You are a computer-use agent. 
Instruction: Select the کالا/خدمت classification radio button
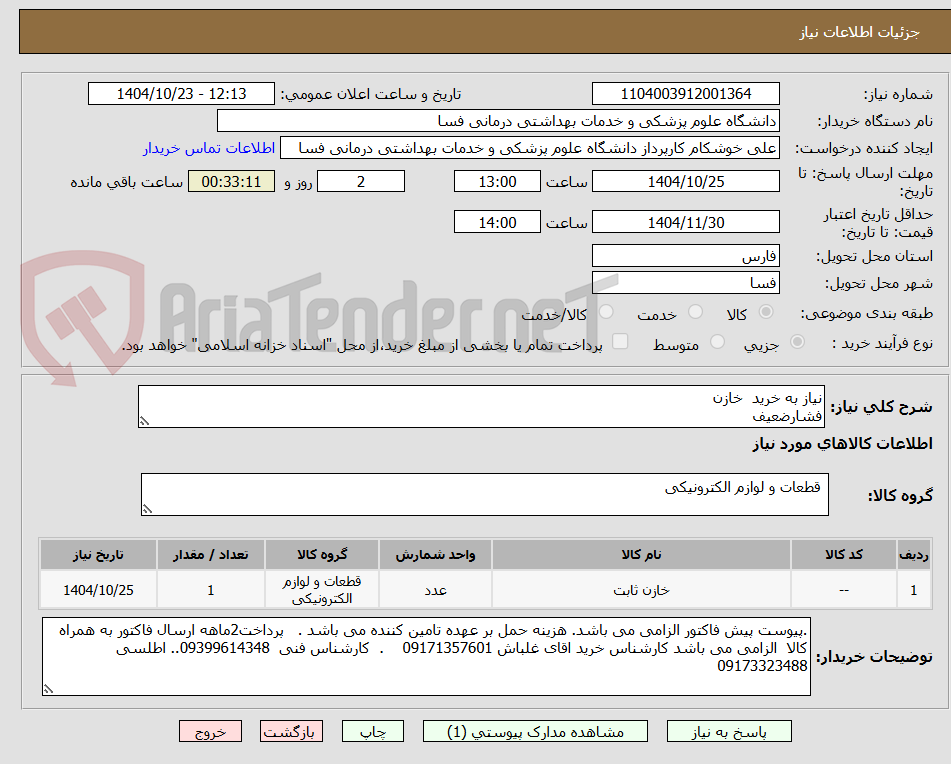pos(607,311)
